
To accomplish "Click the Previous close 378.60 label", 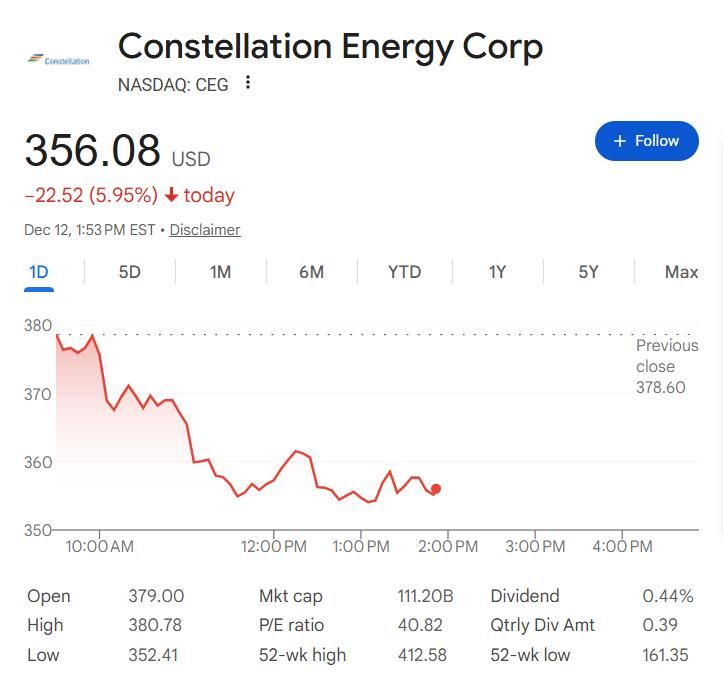I will click(666, 366).
